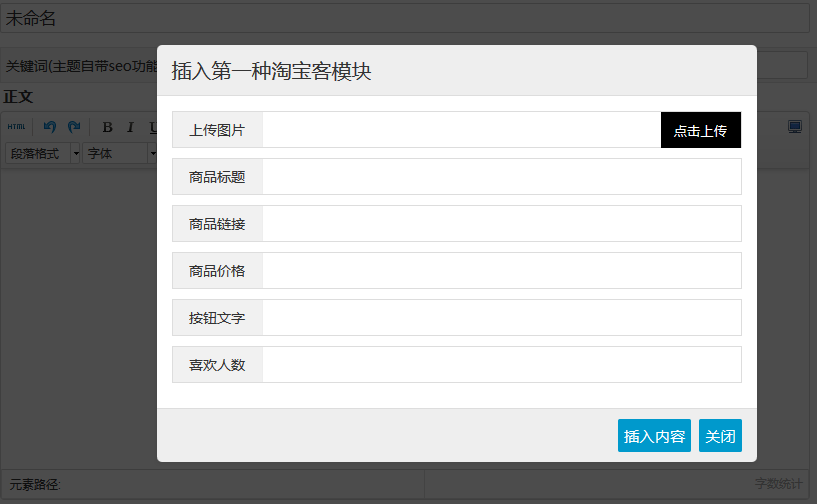817x504 pixels.
Task: Click the 插入内容 button
Action: pos(654,436)
